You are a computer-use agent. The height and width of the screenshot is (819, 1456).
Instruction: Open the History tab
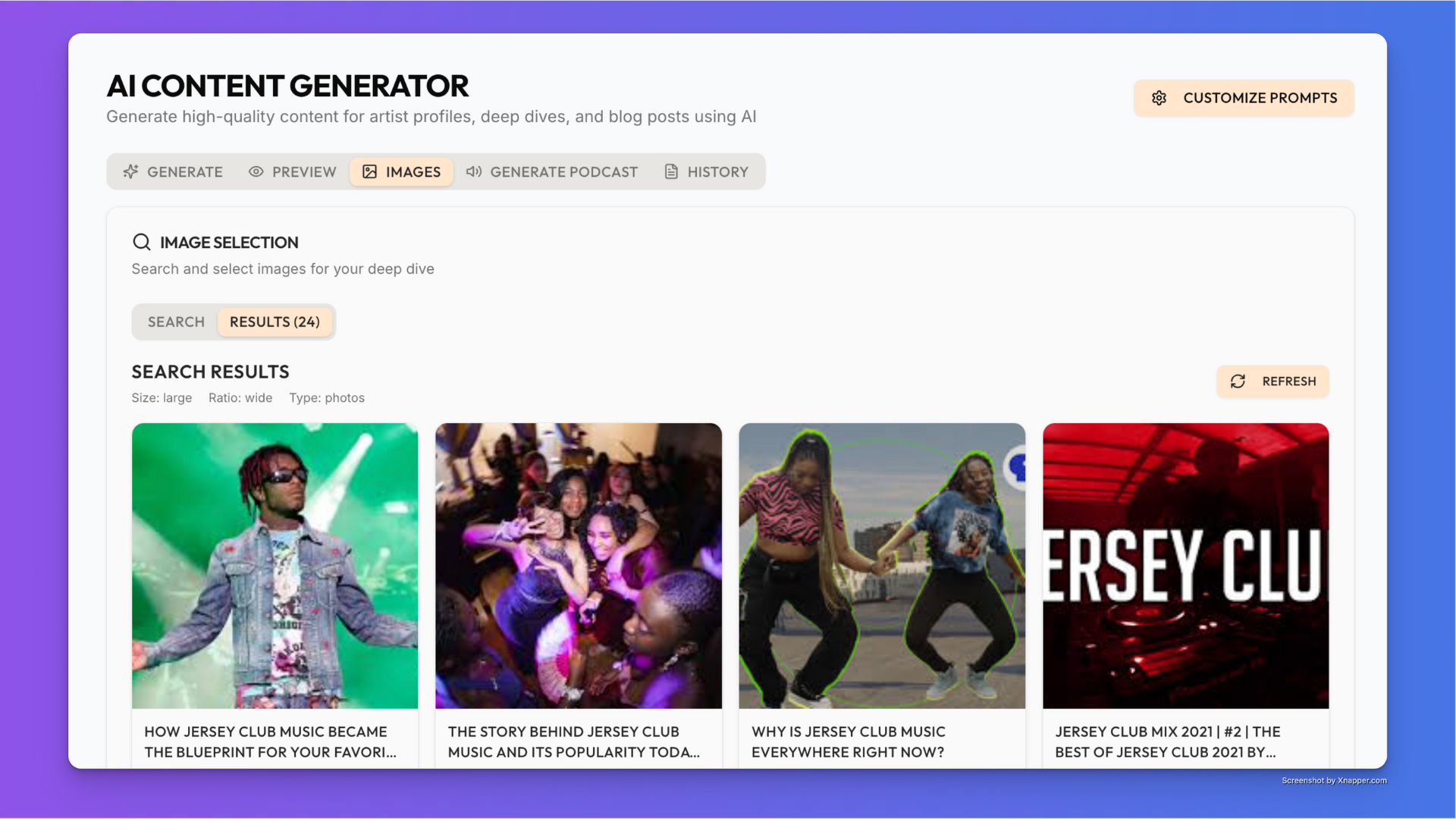click(706, 171)
